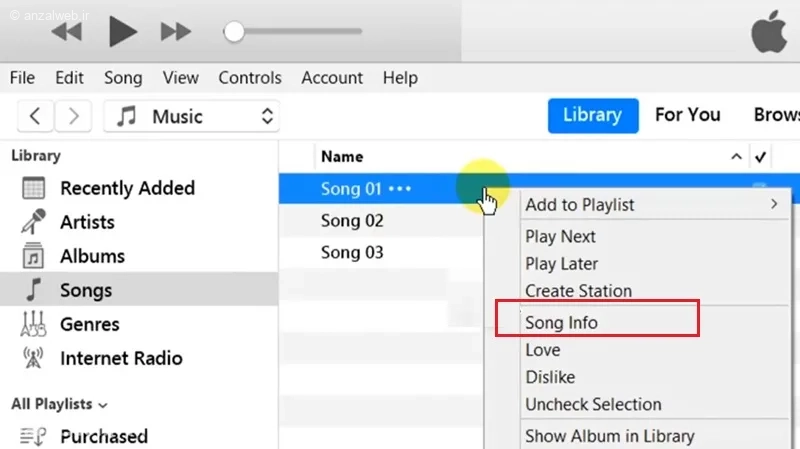Go back with the left arrow button
The height and width of the screenshot is (449, 800).
click(x=35, y=116)
